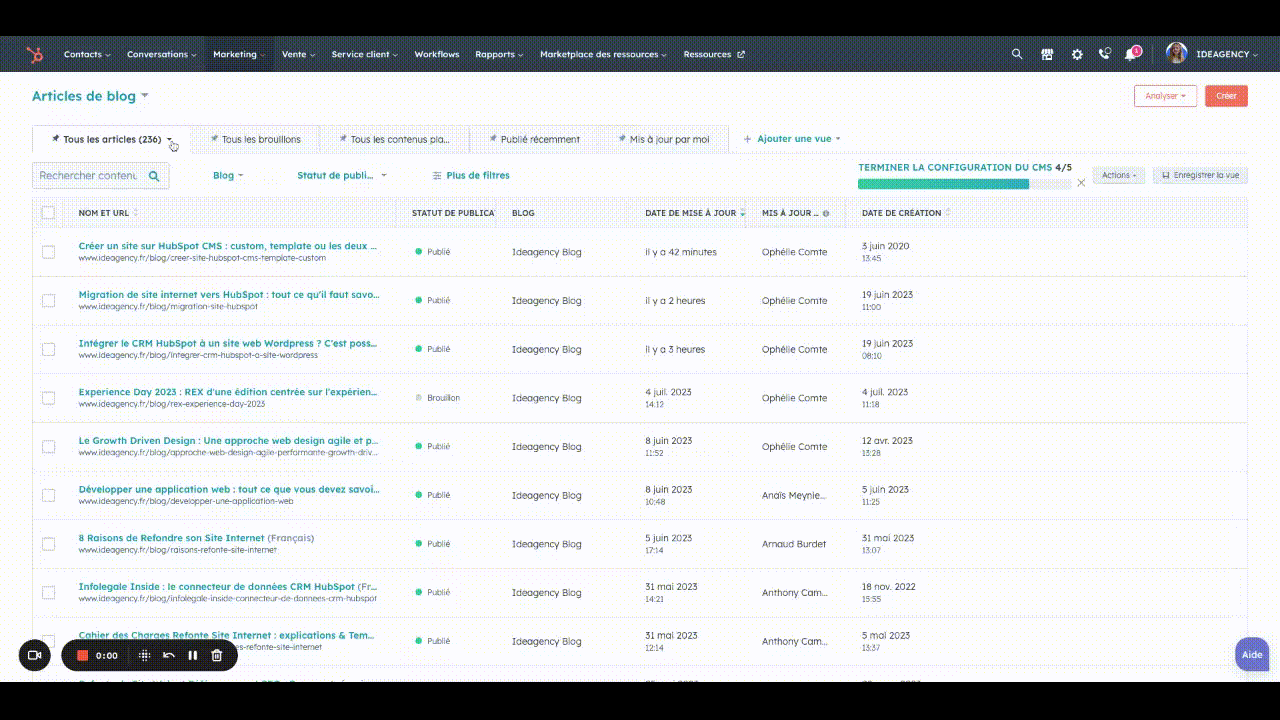The image size is (1280, 720).
Task: Sort by Date de mise à jour column
Action: [x=695, y=213]
